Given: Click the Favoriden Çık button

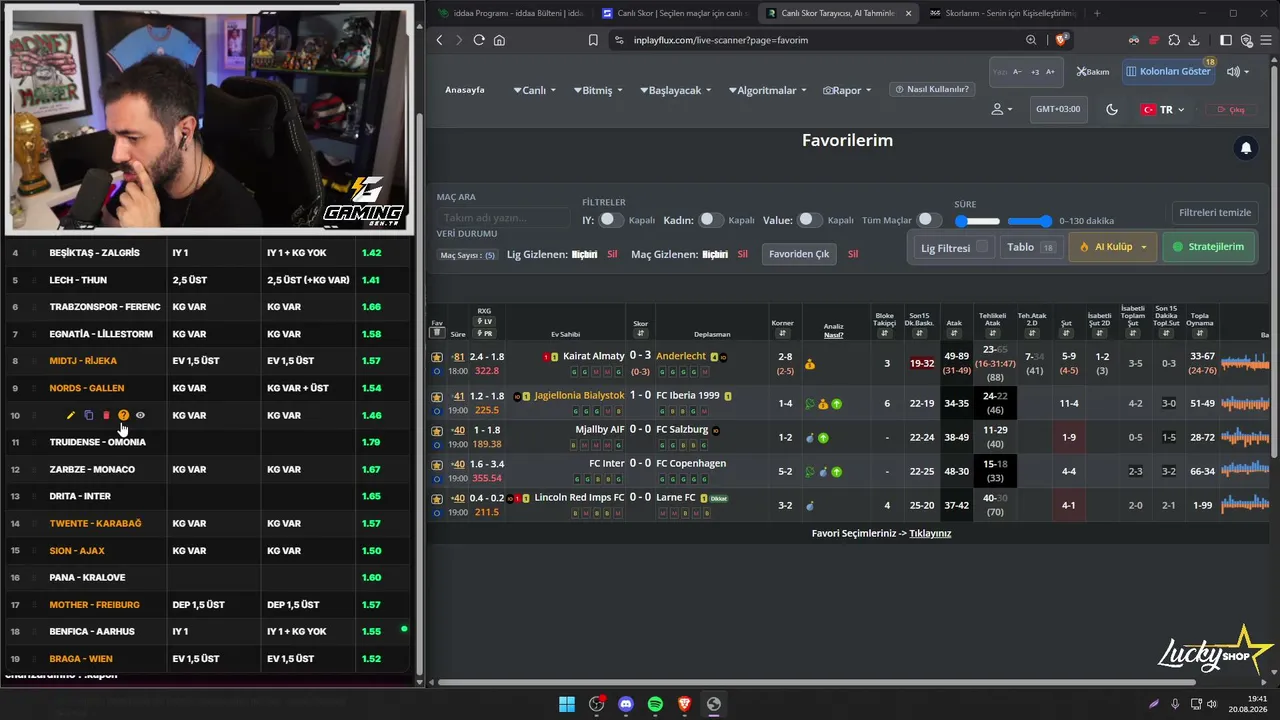Looking at the screenshot, I should pyautogui.click(x=797, y=254).
